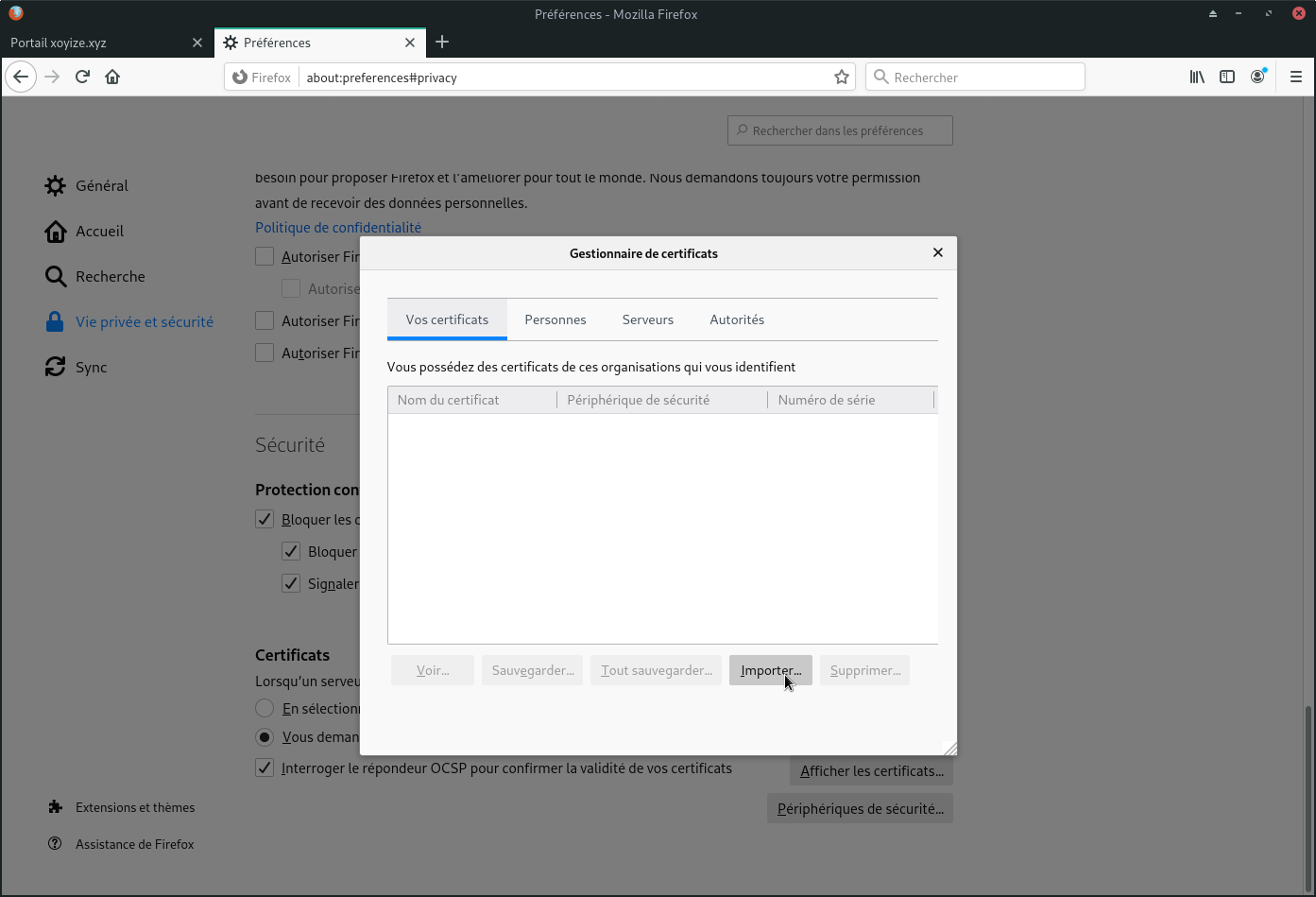Bookmark this page with the star icon
This screenshot has height=897, width=1316.
[841, 78]
